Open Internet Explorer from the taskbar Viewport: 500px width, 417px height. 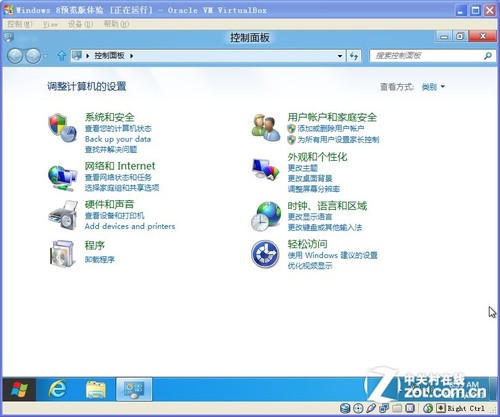point(58,389)
